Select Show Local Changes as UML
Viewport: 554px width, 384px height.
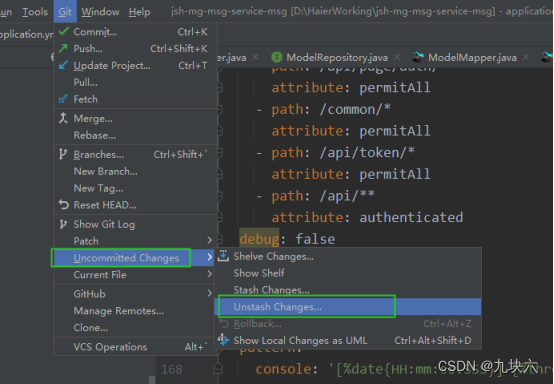point(348,341)
